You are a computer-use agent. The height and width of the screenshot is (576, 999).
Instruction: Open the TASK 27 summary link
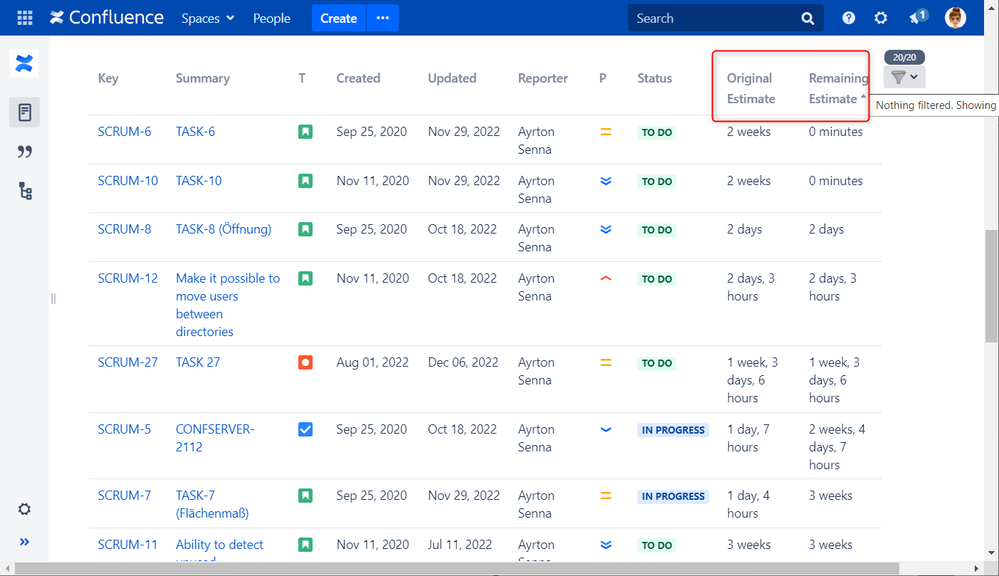198,363
